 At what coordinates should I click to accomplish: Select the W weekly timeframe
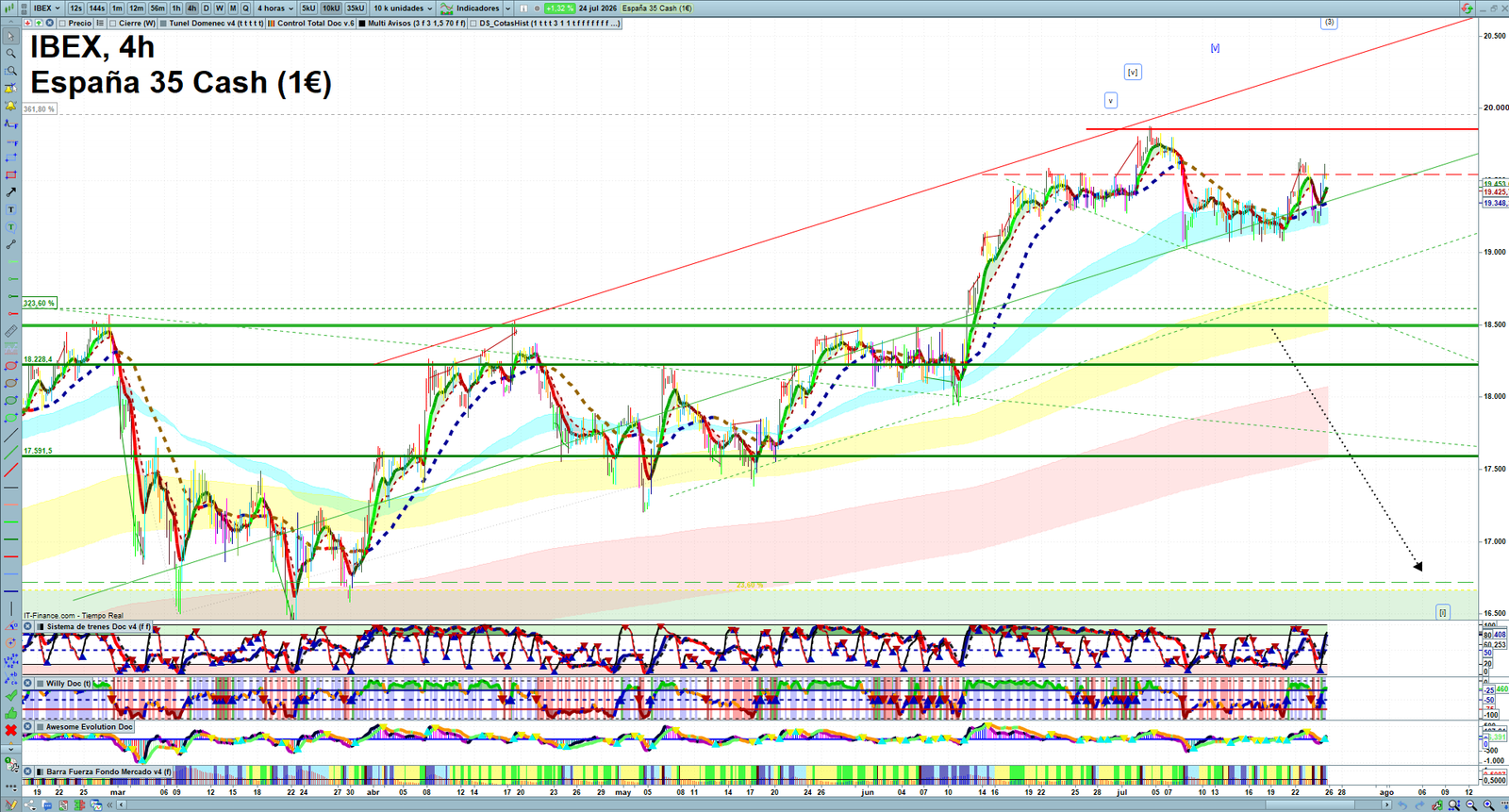(x=219, y=8)
